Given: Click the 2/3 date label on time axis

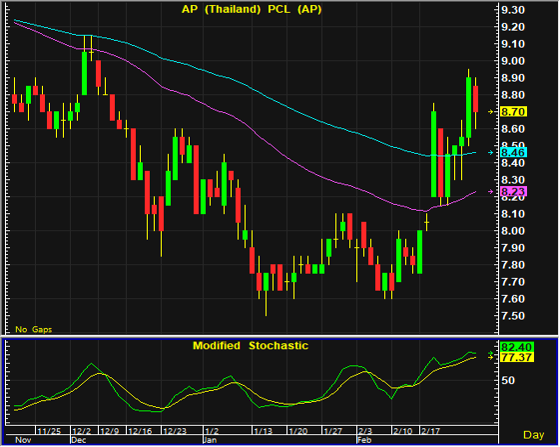Looking at the screenshot, I should 365,431.
